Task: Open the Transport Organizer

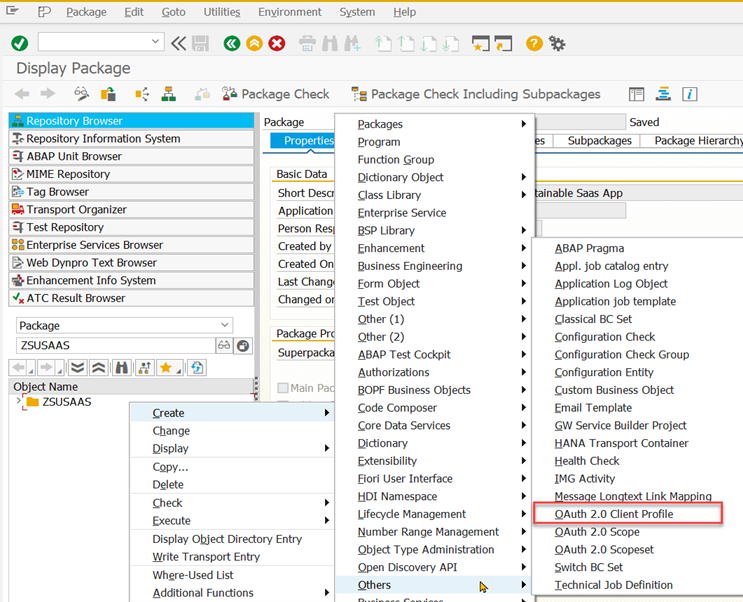Action: (131, 210)
